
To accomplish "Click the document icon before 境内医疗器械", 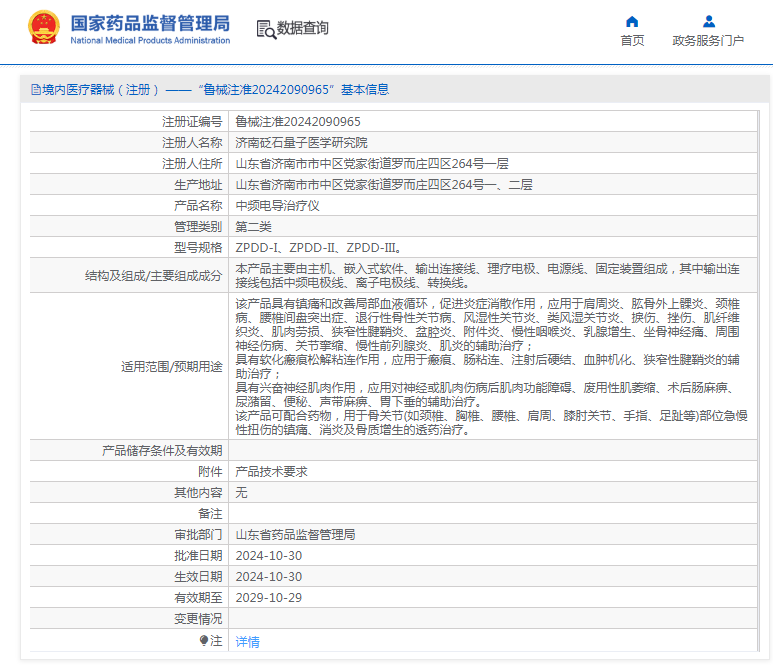I will coord(36,90).
